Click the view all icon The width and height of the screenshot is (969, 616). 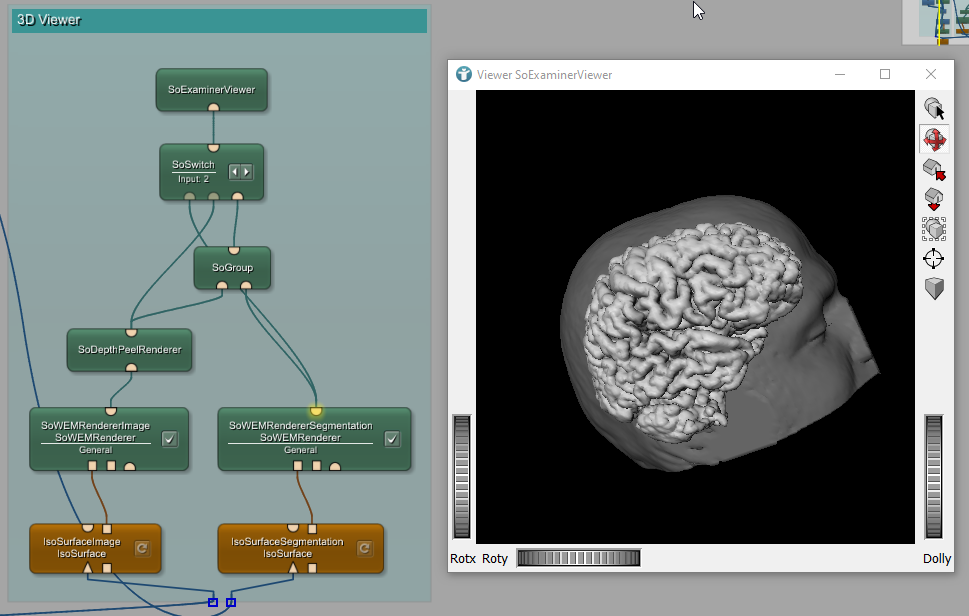click(x=933, y=229)
